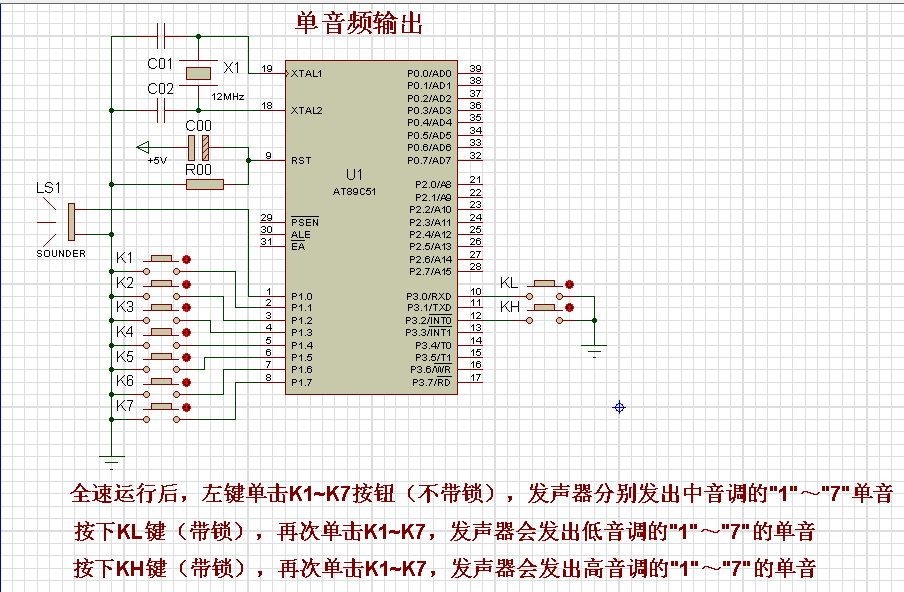Click the ALE pin label
Screen dimensions: 904x592
300,235
